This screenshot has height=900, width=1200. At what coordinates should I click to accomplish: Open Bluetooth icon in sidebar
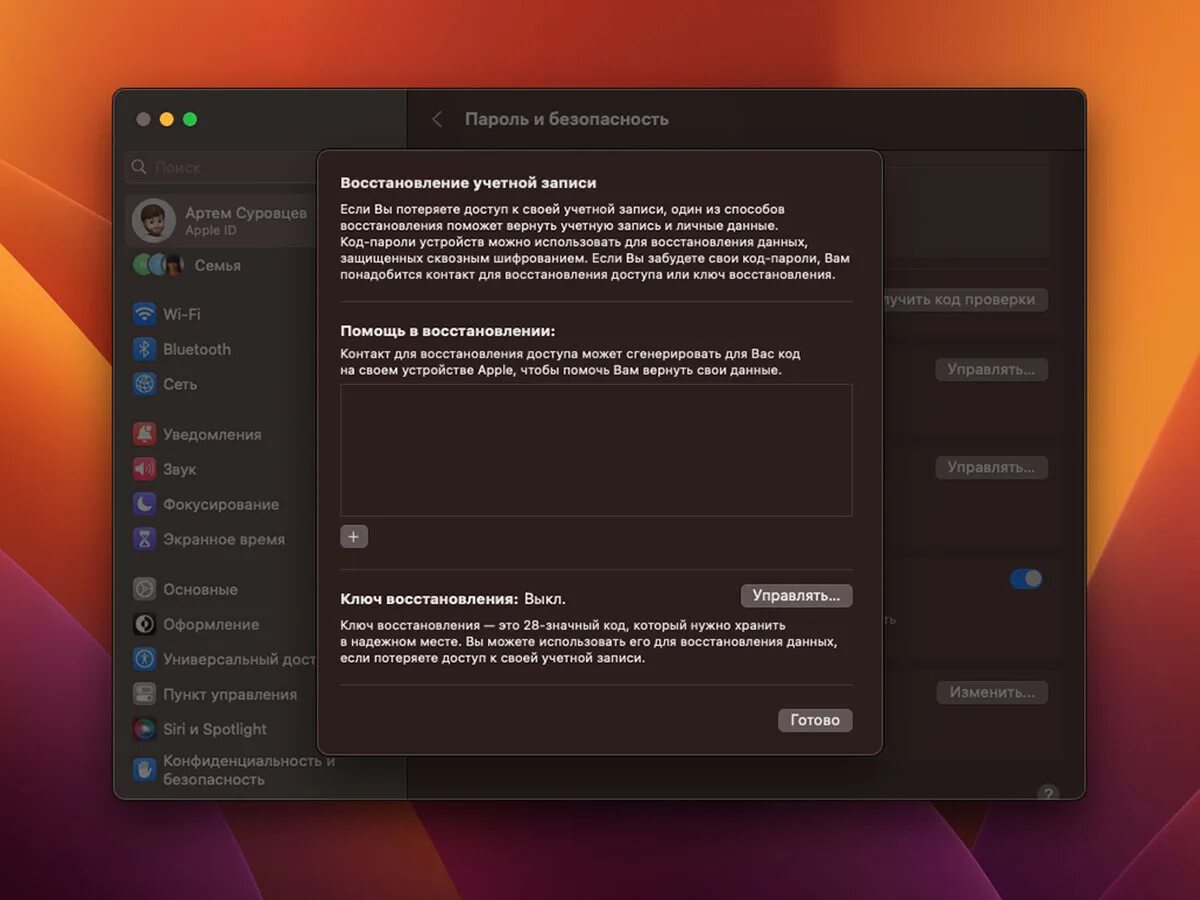pos(145,349)
